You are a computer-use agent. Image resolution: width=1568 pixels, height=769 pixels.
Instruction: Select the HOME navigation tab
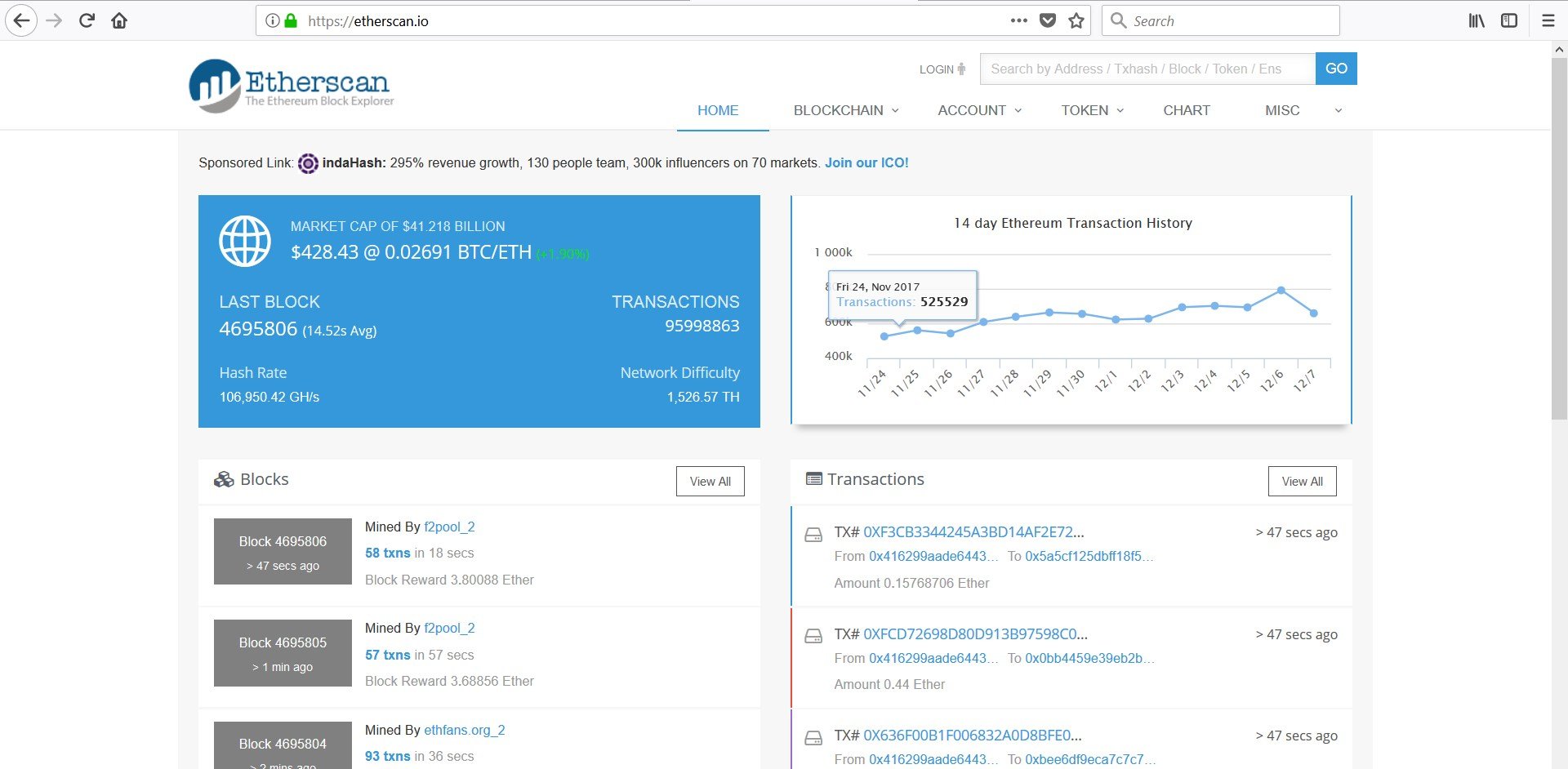718,110
